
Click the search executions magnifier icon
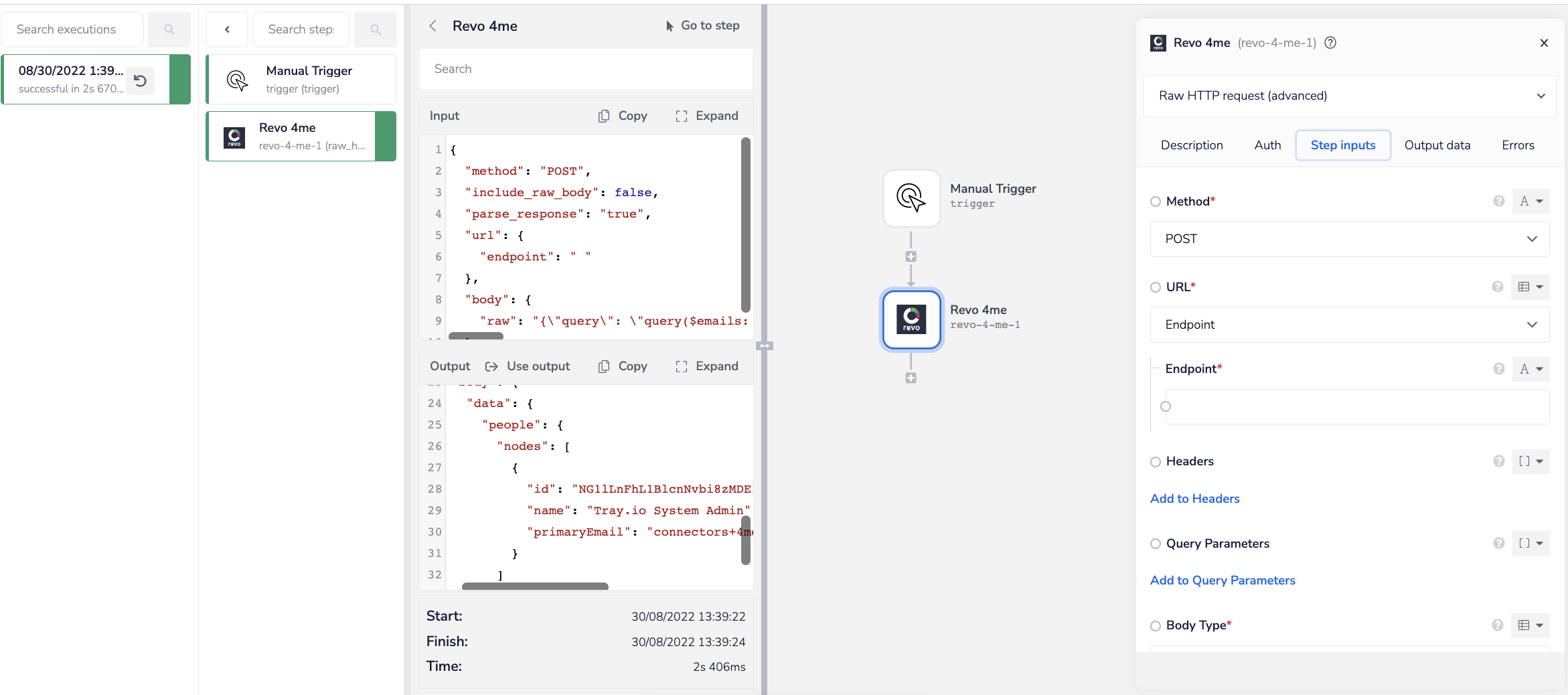click(x=169, y=29)
